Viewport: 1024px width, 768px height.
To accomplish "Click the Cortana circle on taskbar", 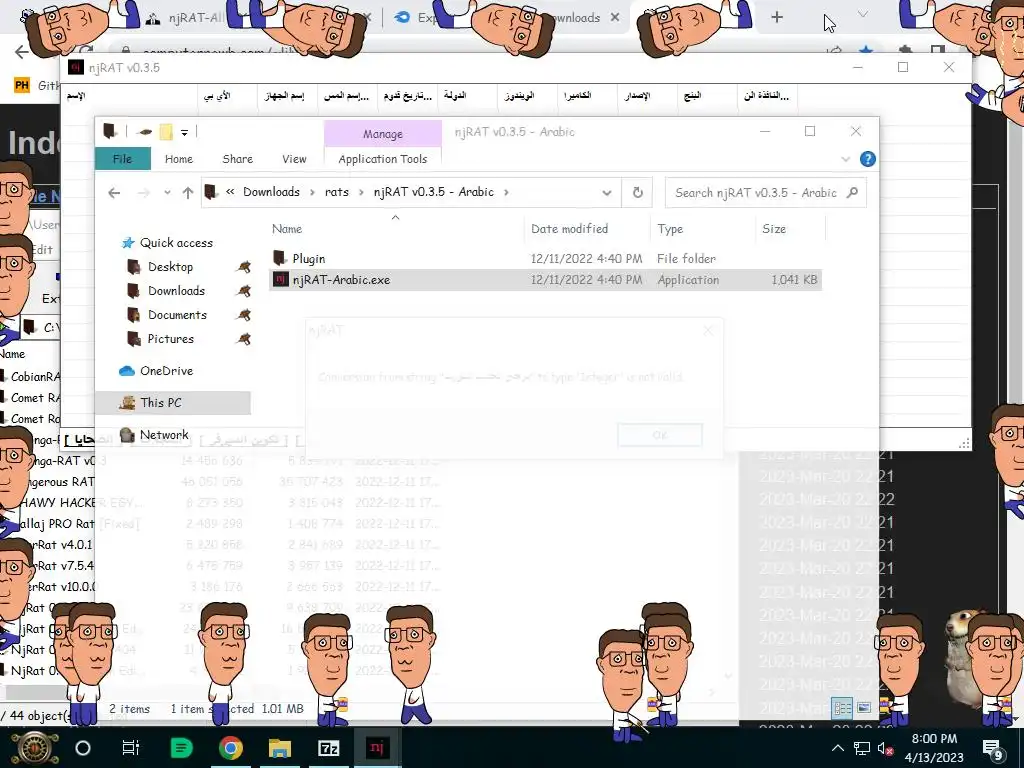I will point(83,748).
